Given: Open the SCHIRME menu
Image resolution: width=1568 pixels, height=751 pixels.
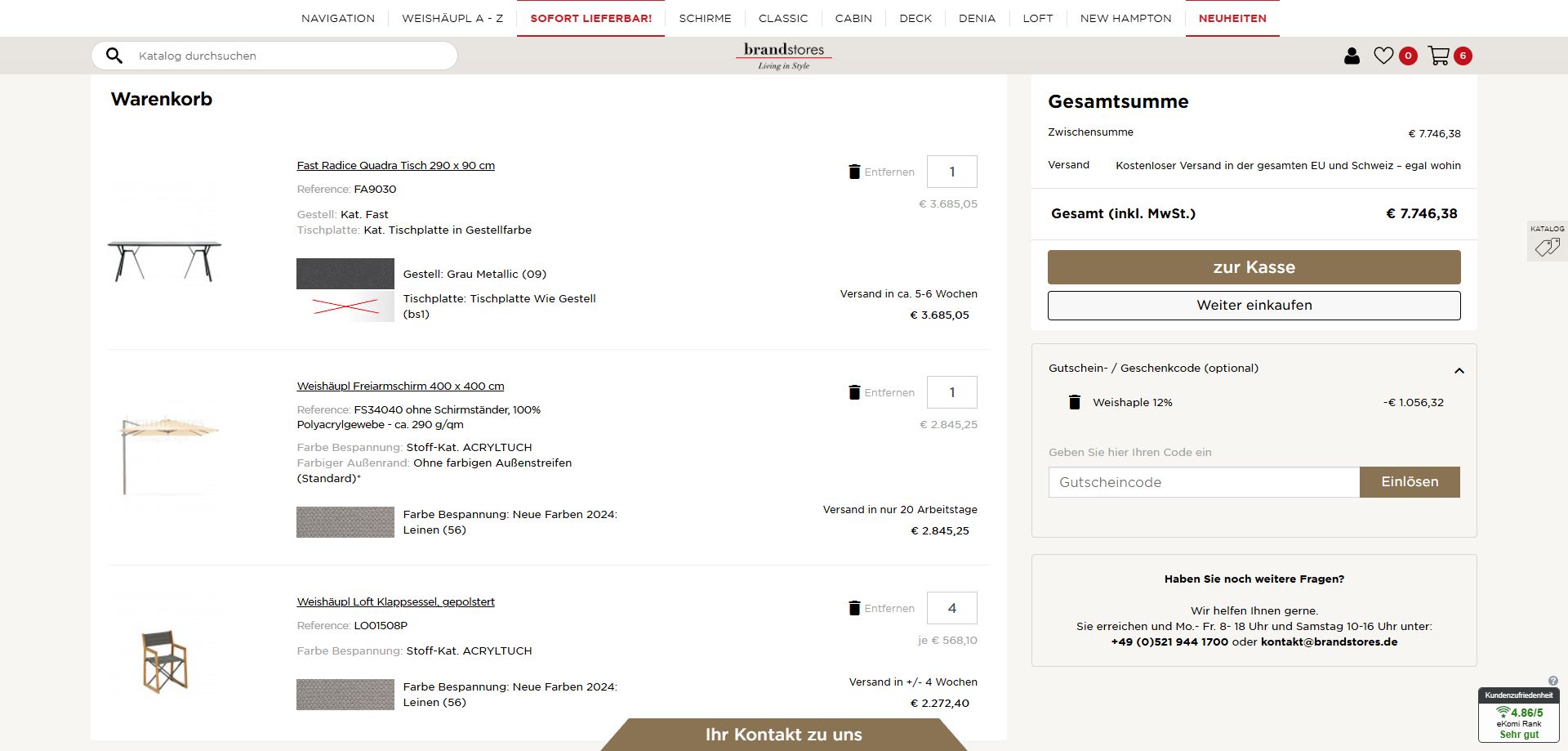Looking at the screenshot, I should point(705,18).
